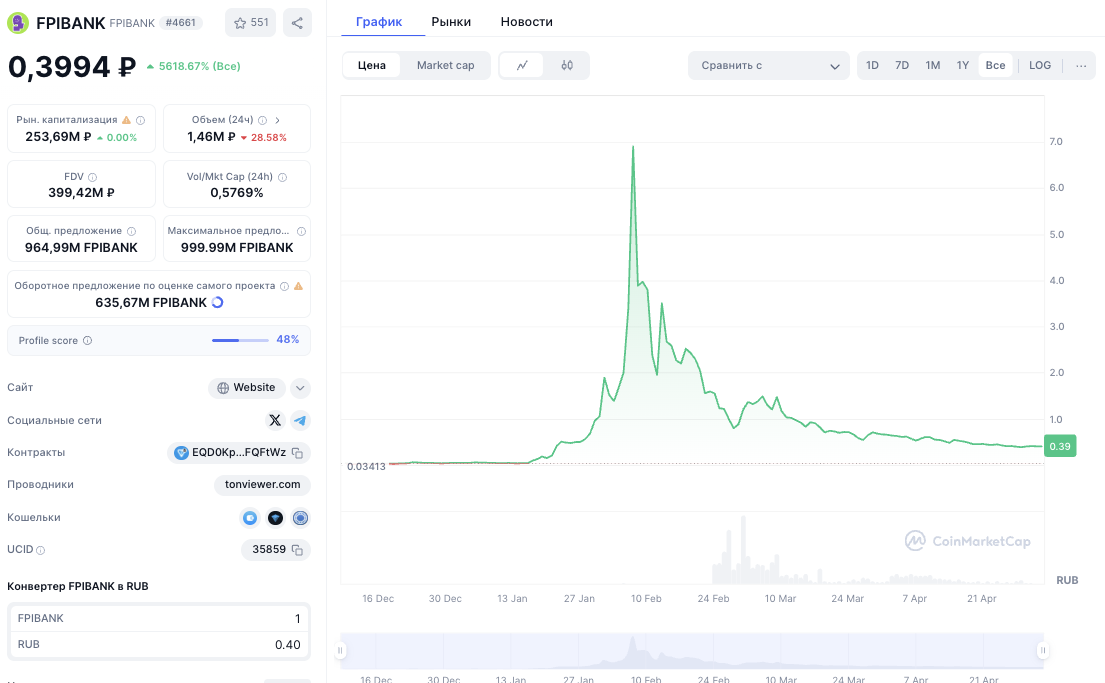
Task: Open the share icon button
Action: [297, 23]
